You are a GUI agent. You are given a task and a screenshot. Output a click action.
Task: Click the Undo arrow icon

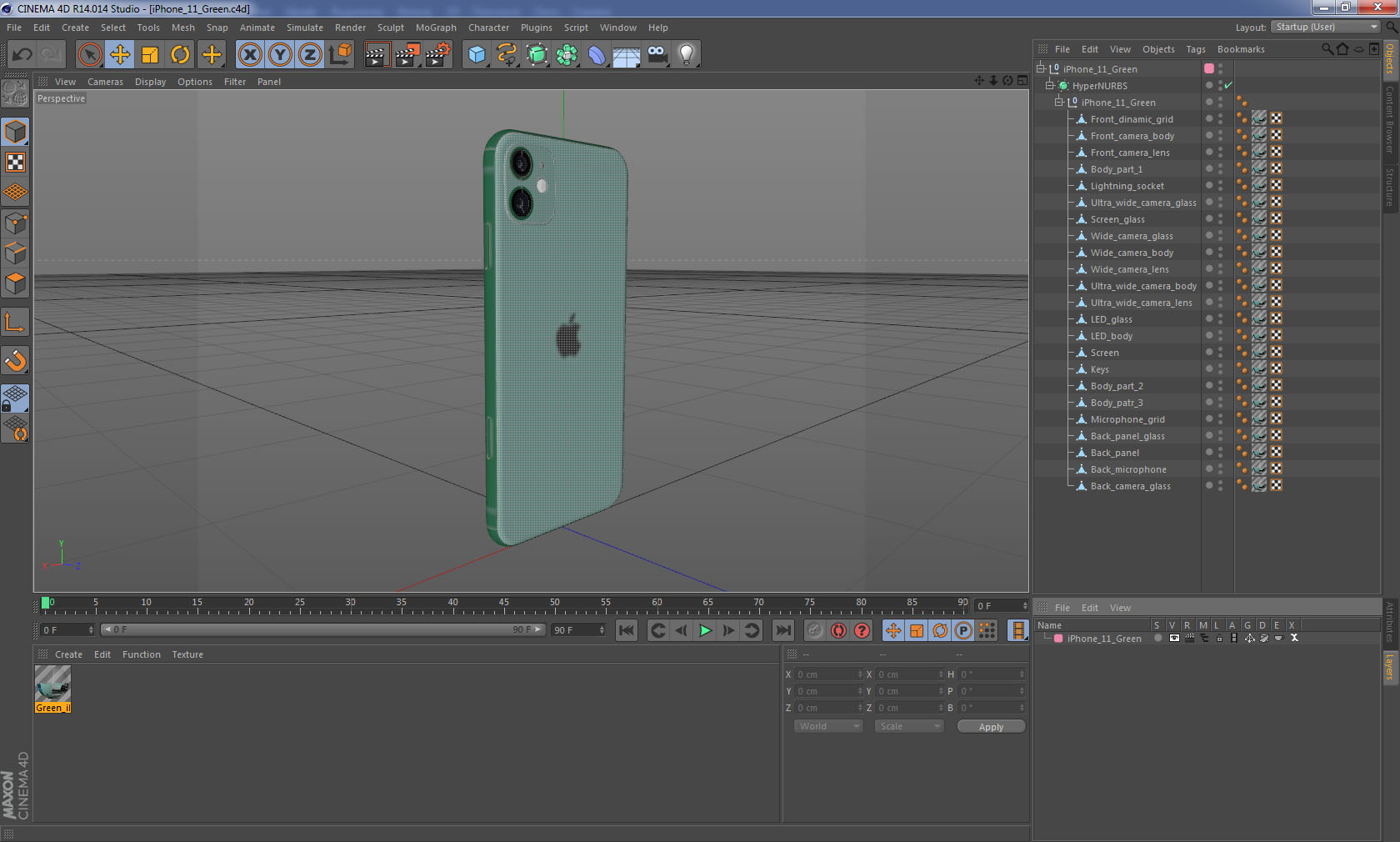[x=22, y=55]
